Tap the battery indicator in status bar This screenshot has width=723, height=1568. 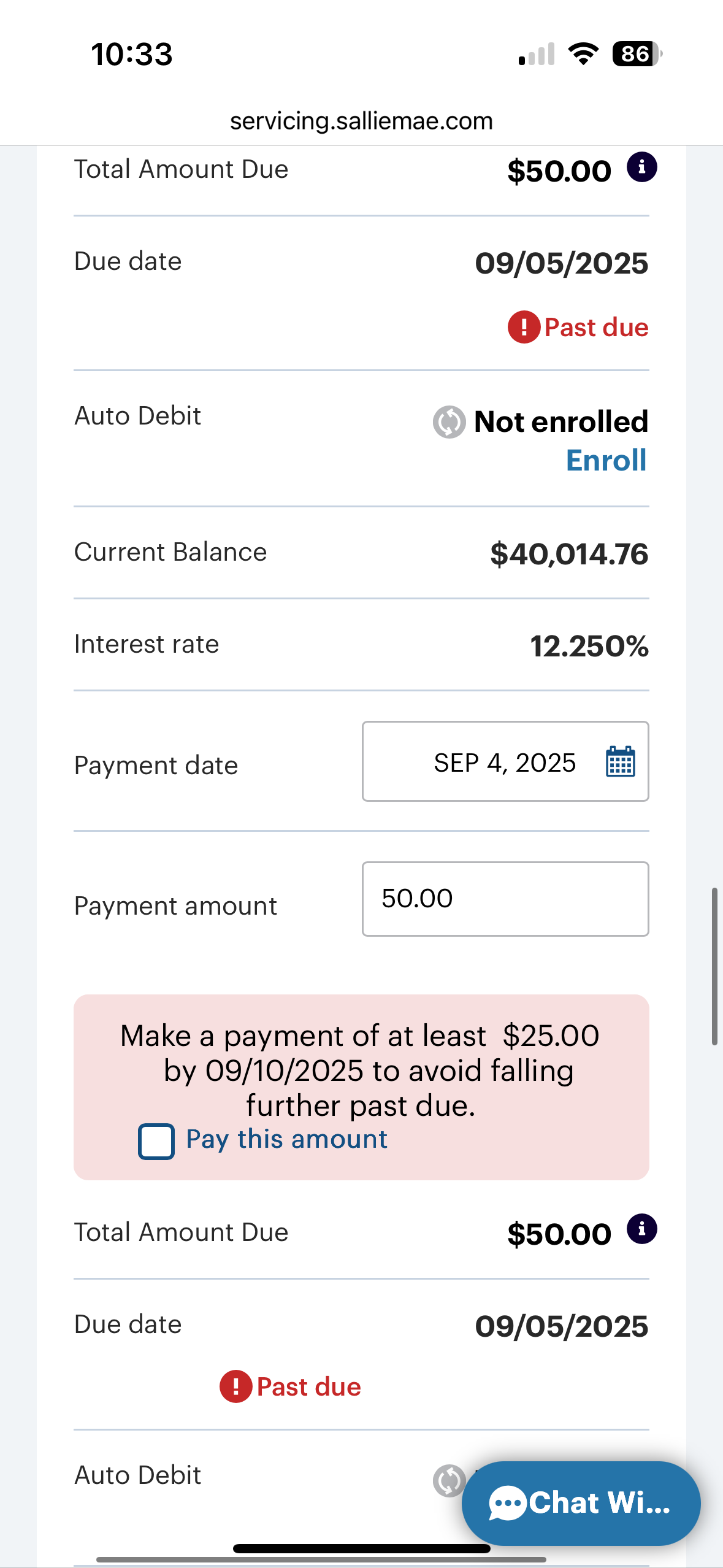[x=637, y=54]
